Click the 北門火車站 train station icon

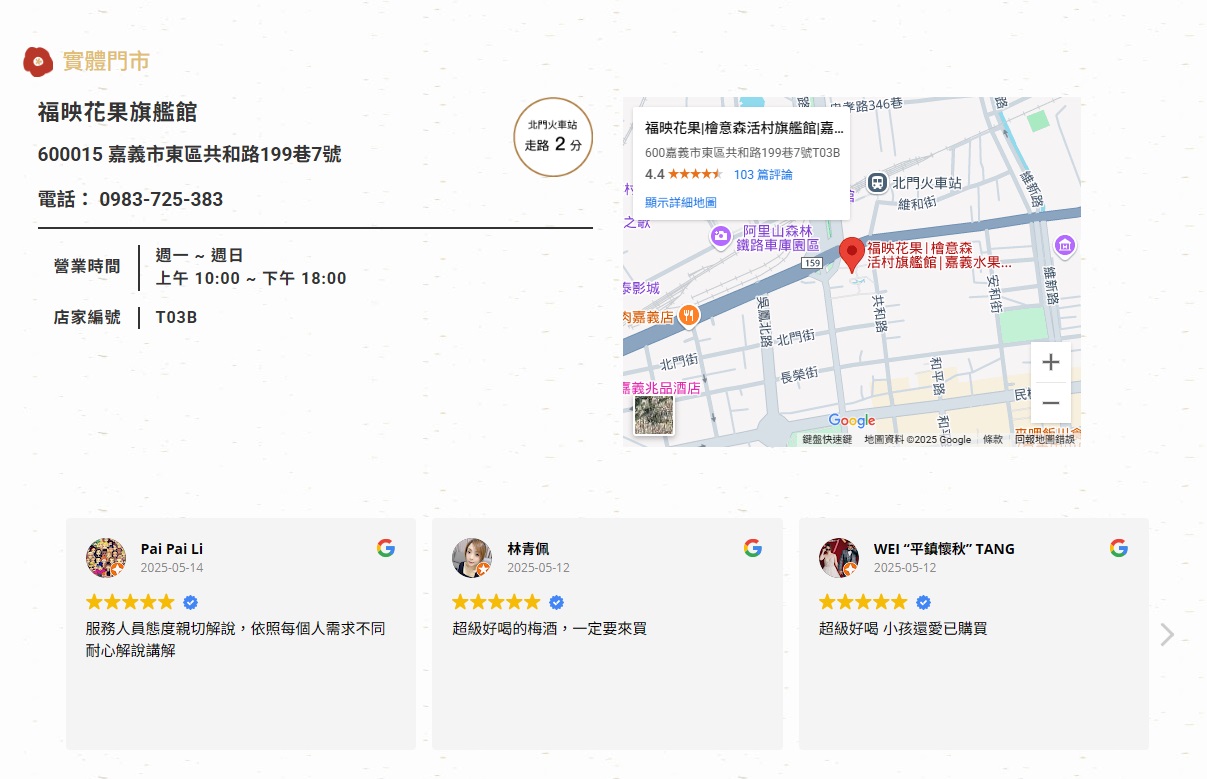pyautogui.click(x=877, y=183)
